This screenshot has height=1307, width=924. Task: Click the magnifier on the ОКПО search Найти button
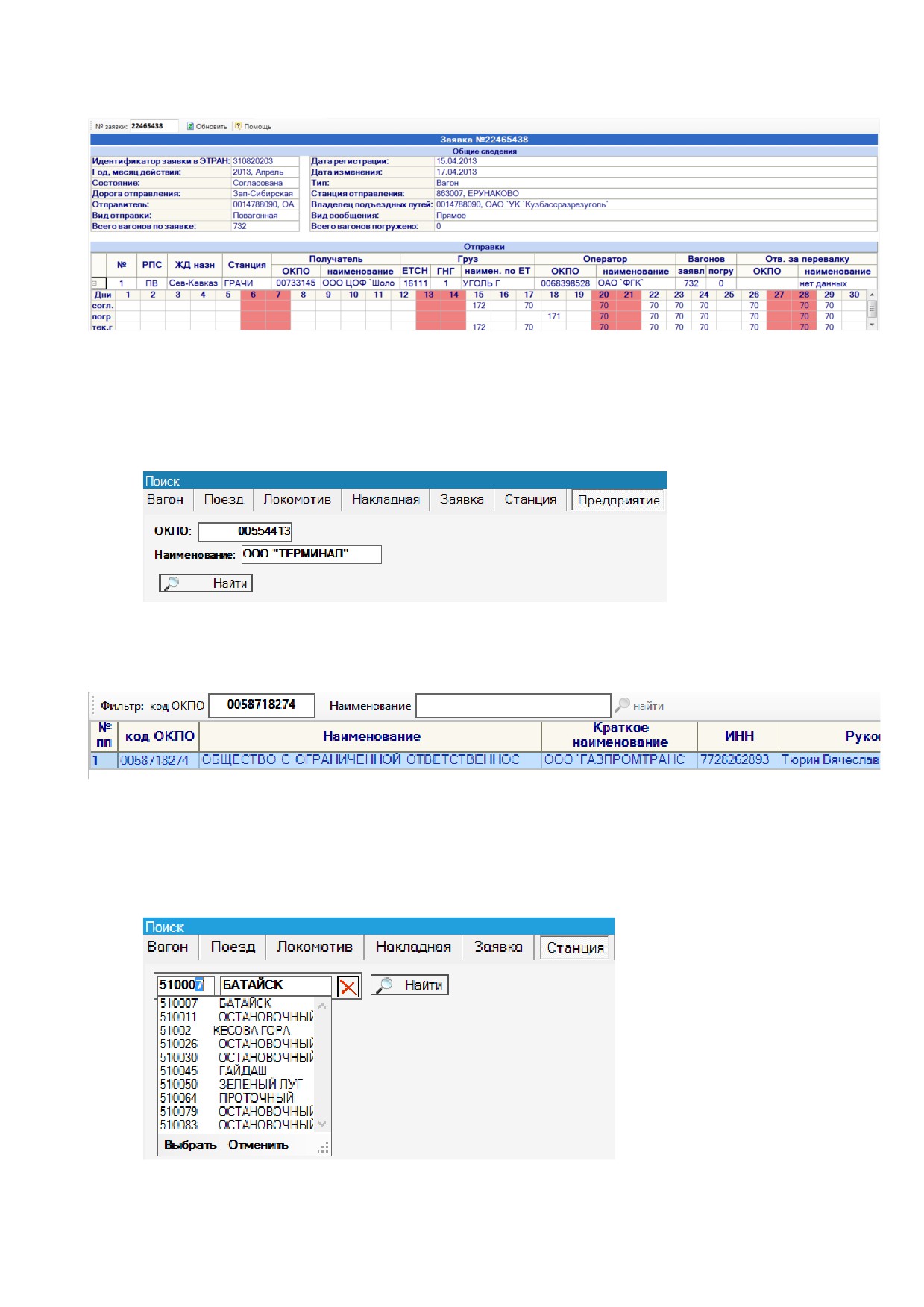[x=172, y=583]
